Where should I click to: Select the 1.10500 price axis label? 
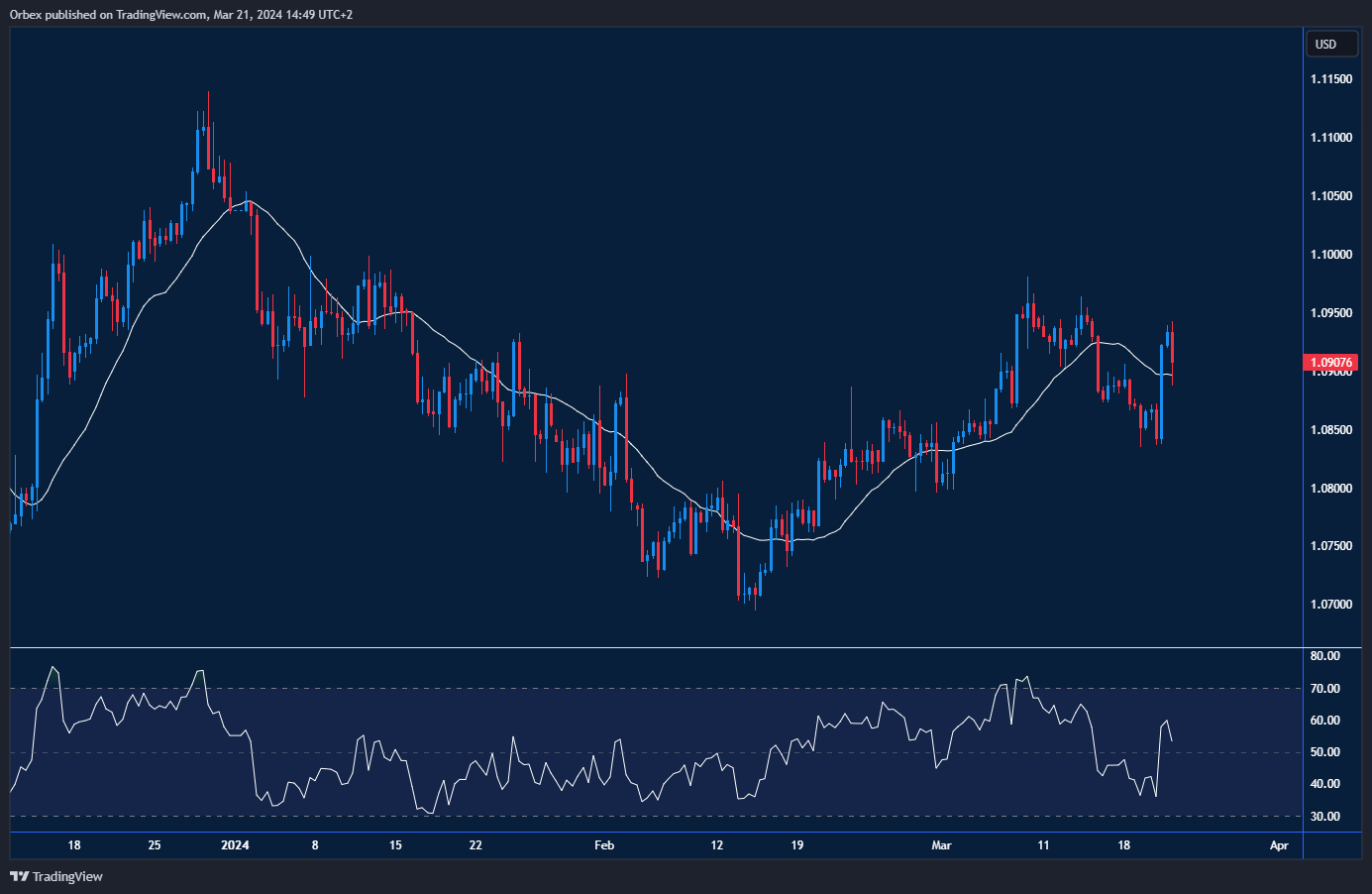click(1330, 196)
